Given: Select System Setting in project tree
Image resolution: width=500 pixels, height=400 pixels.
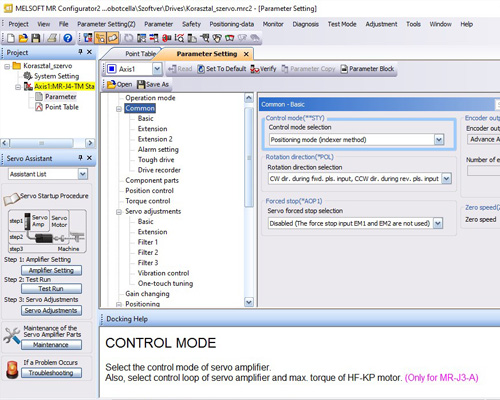Looking at the screenshot, I should coord(51,76).
